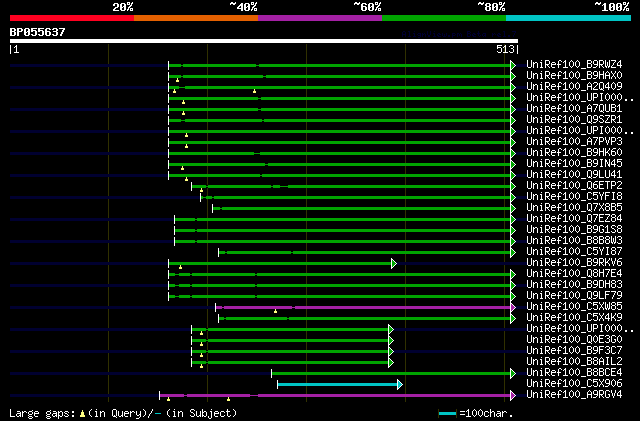Image resolution: width=640 pixels, height=421 pixels.
Task: Click the green arrowhead ending the B9RKV6 alignment
Action: pos(394,263)
